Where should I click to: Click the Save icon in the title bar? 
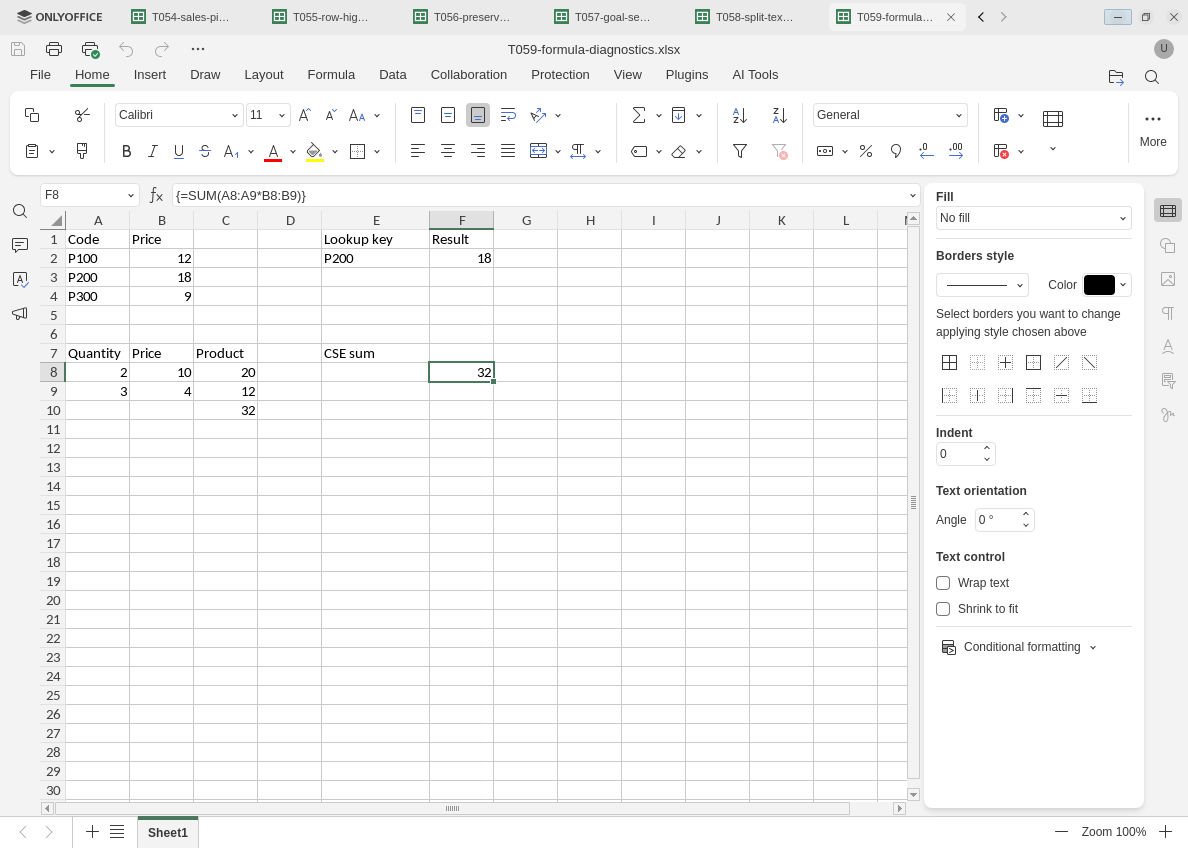pos(18,49)
